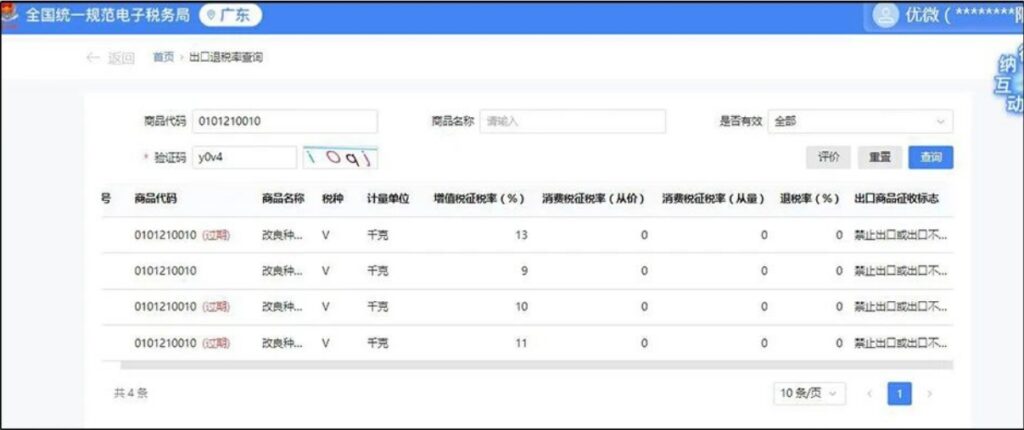Open the 是否有效 dropdown
The height and width of the screenshot is (430, 1024).
click(860, 121)
